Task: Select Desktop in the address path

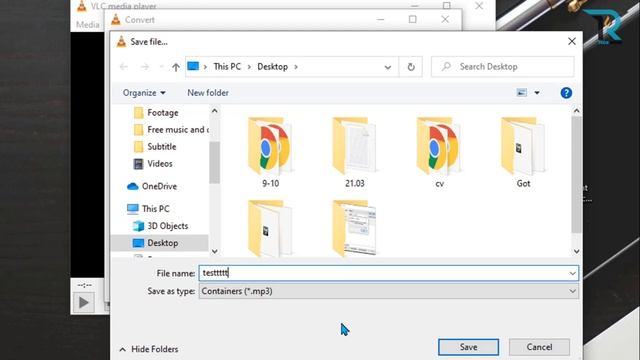Action: click(x=272, y=67)
